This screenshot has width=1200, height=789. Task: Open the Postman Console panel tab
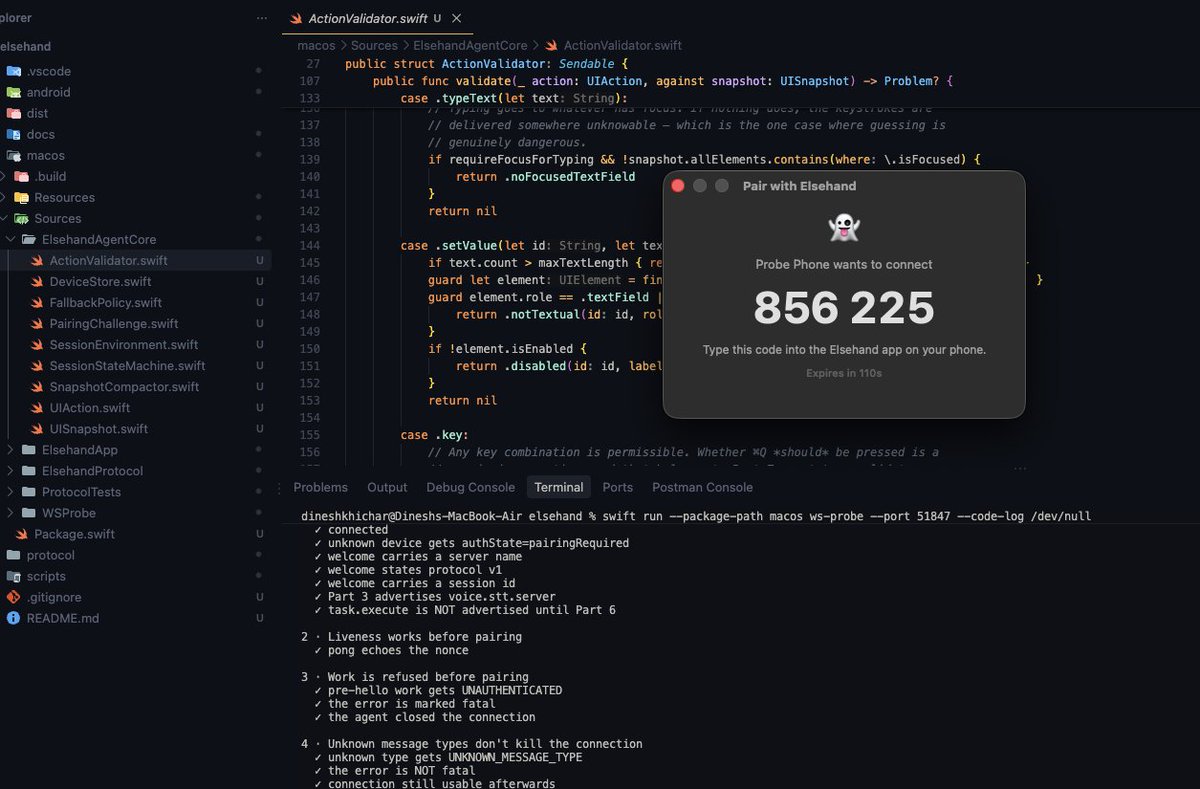pyautogui.click(x=702, y=487)
